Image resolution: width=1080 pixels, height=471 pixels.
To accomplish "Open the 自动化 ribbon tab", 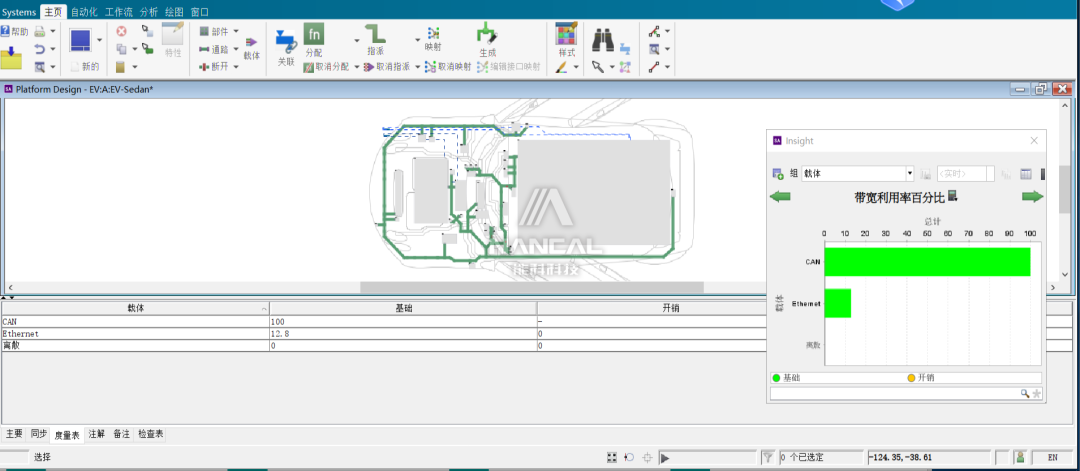I will pyautogui.click(x=84, y=11).
